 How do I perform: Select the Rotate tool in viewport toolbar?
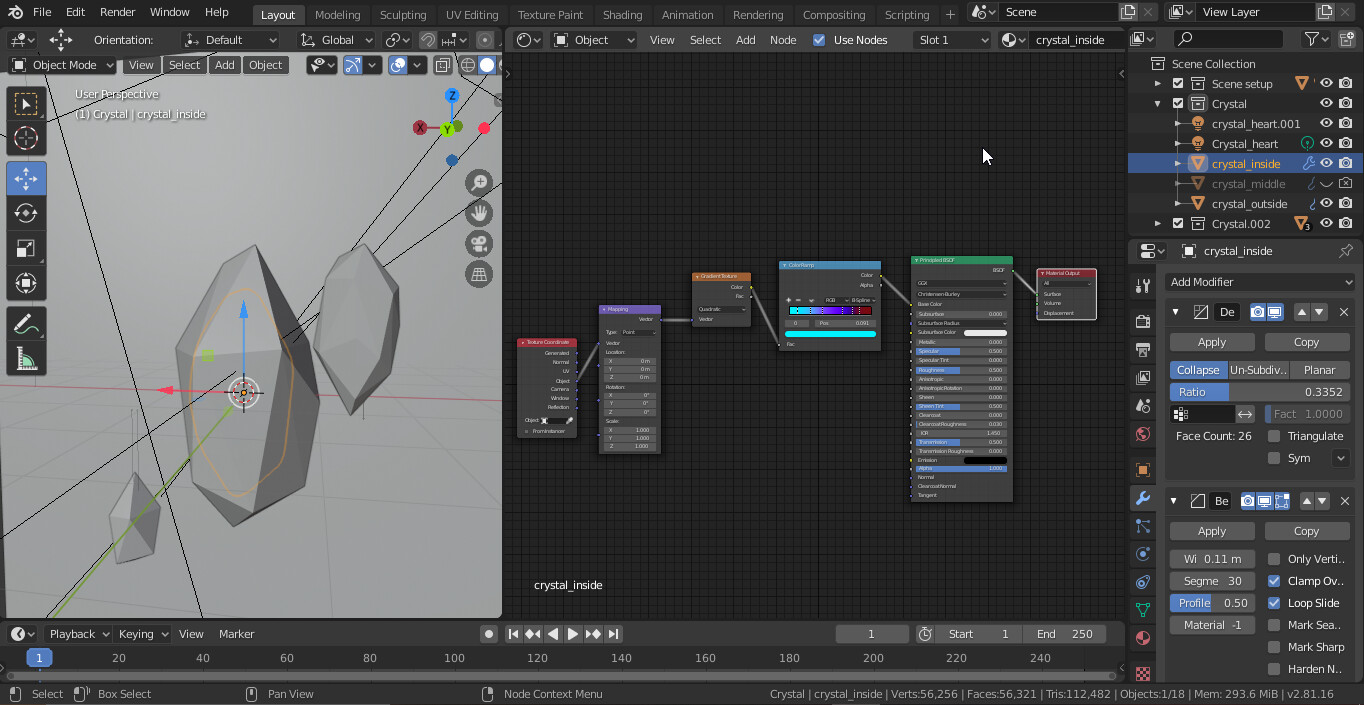(26, 213)
